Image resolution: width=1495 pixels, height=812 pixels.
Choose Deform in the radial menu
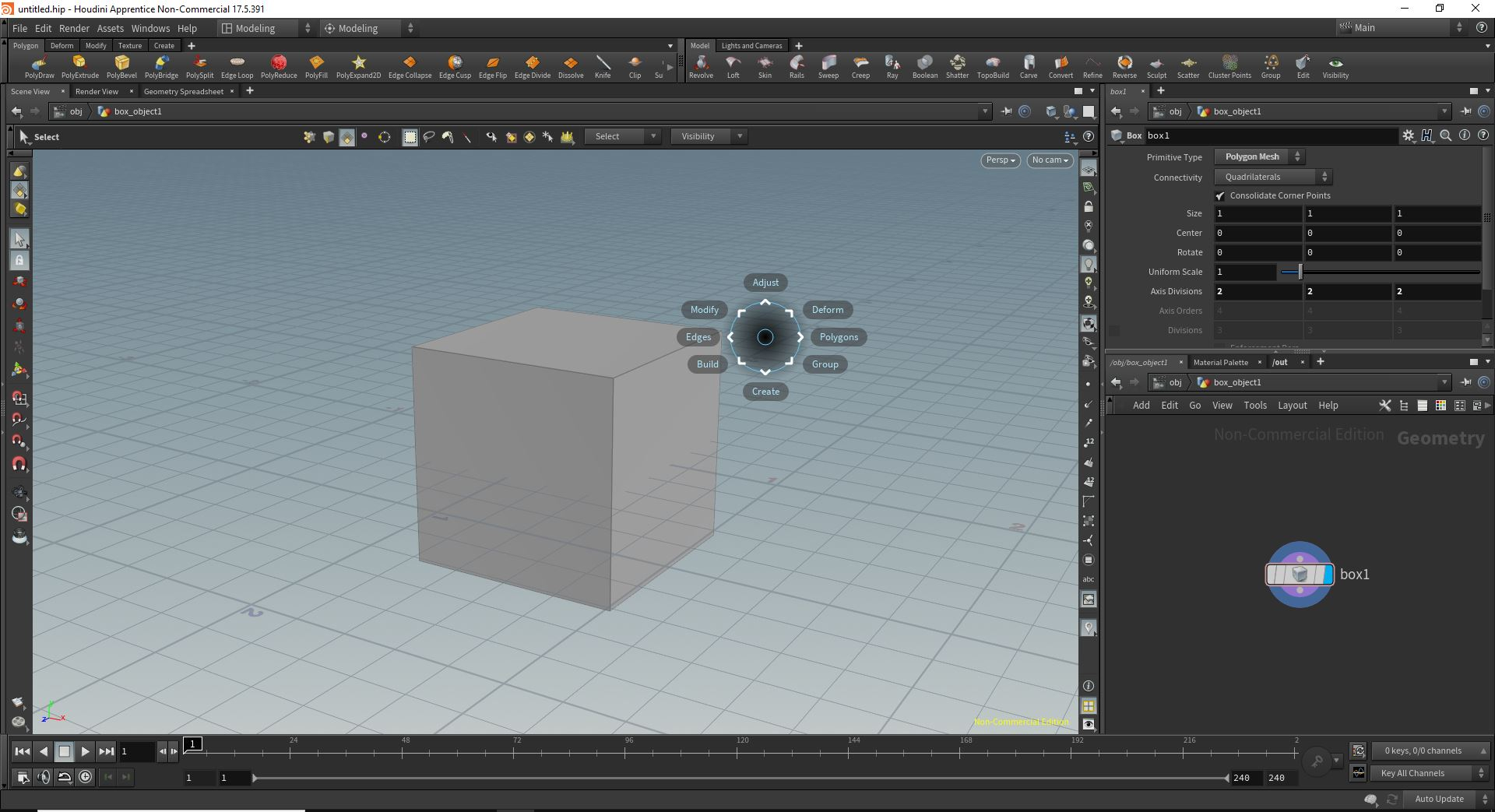point(828,310)
